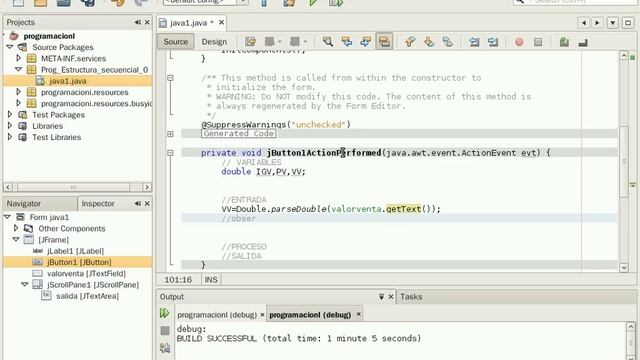Screen dimensions: 640x360
Task: Collapse Prog_Estructura_secuencial_0 package
Action: 18,69
